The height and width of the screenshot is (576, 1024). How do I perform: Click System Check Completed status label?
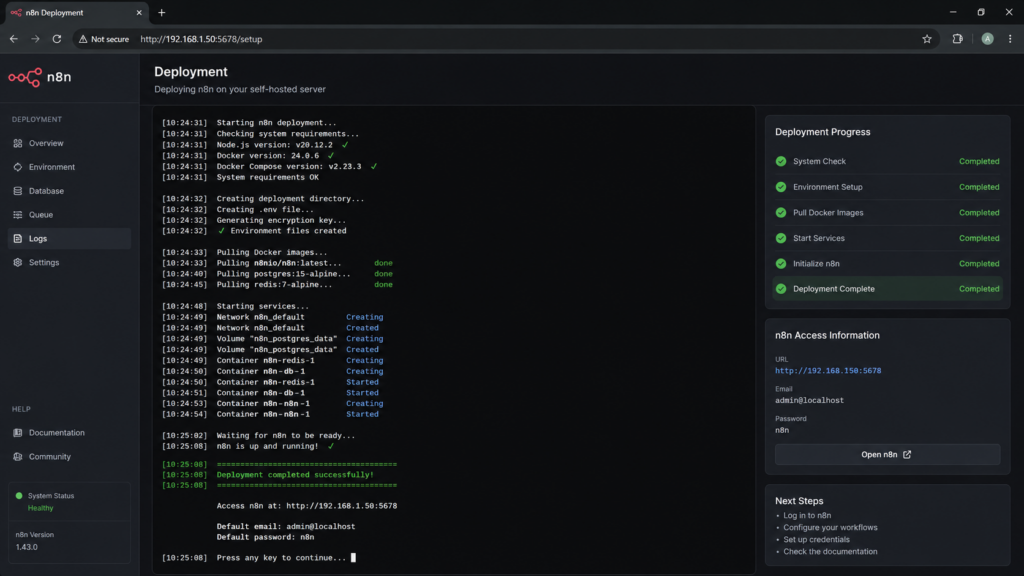pos(979,161)
